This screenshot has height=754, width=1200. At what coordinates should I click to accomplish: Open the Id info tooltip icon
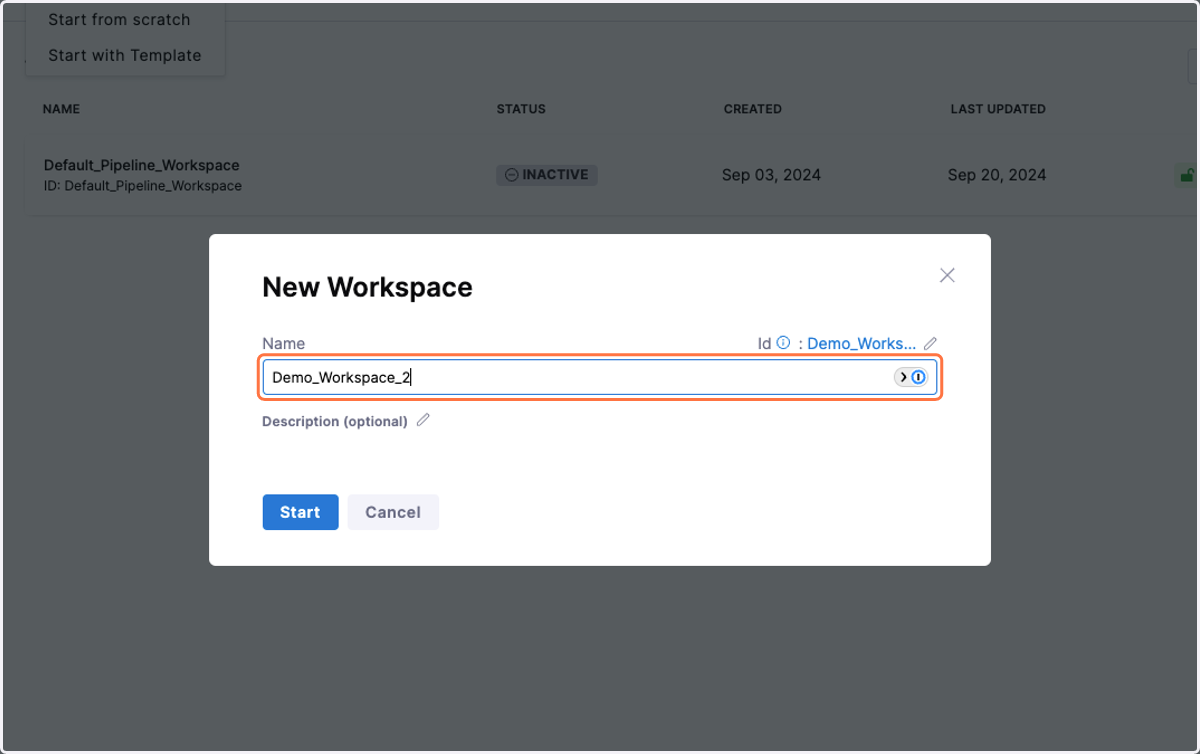point(783,342)
